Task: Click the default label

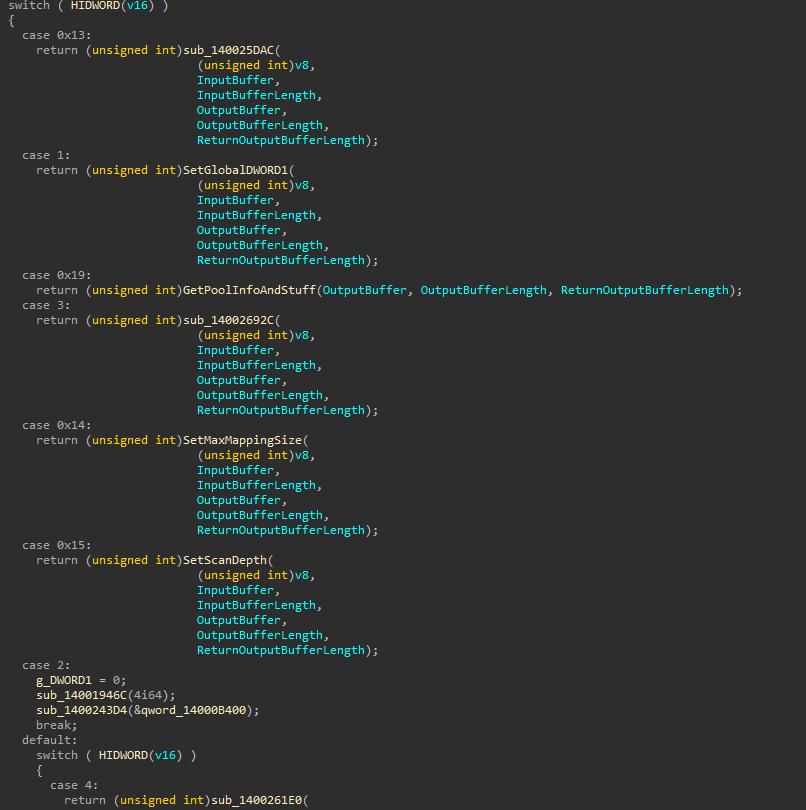Action: [49, 740]
